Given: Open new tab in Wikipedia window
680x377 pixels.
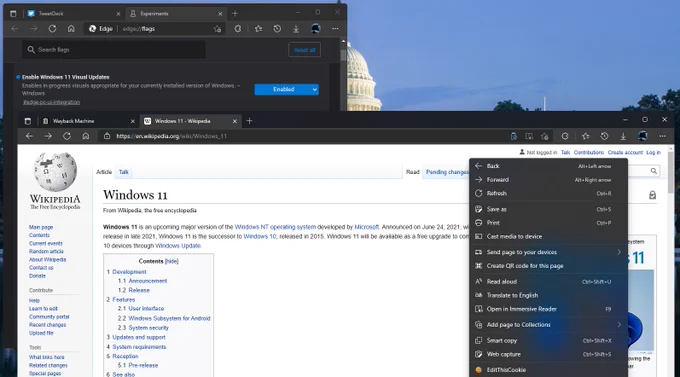Looking at the screenshot, I should pos(249,121).
